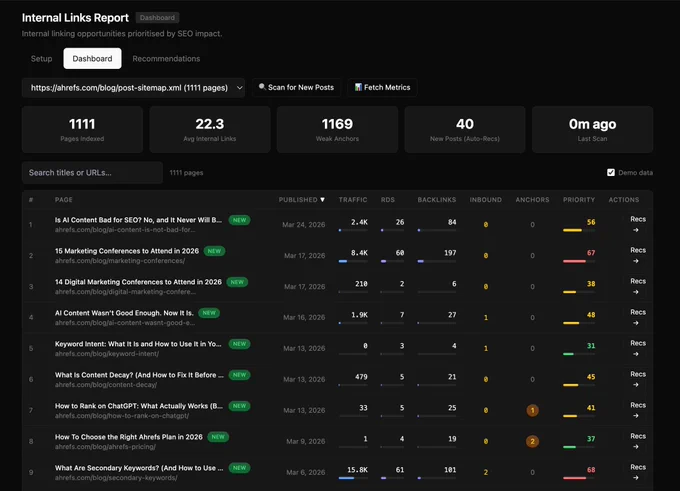
Task: Click the magnifier icon in Scan button
Action: tap(262, 87)
